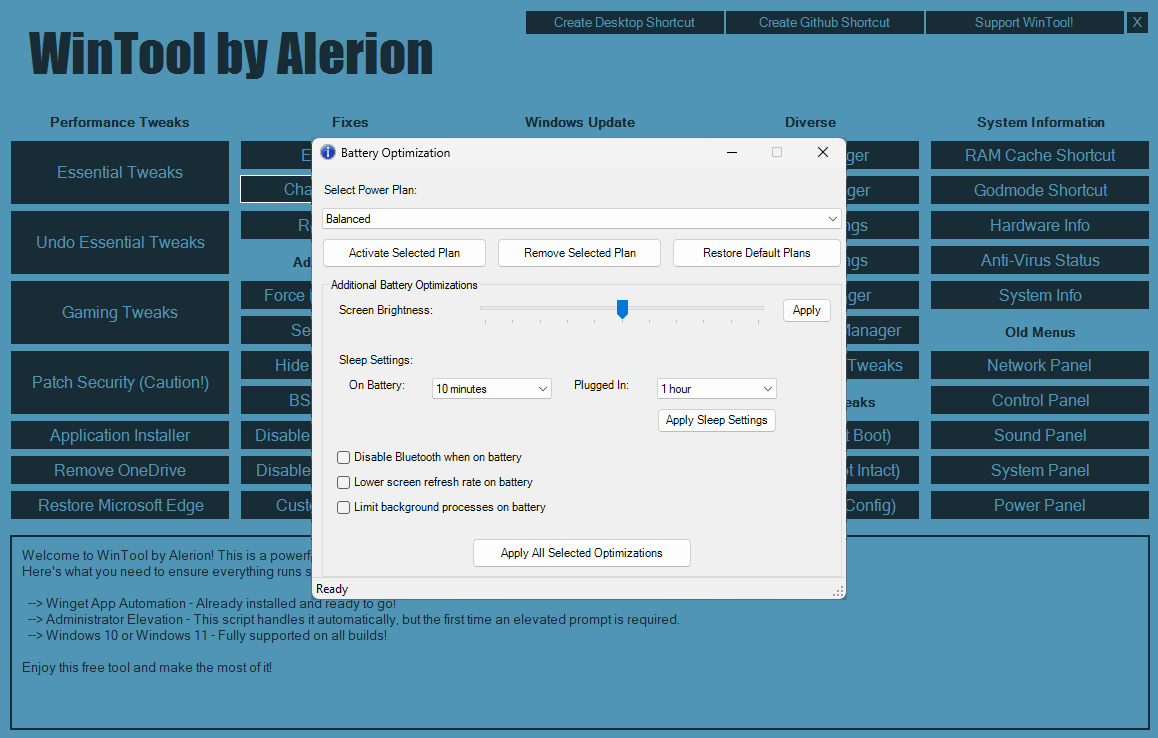The width and height of the screenshot is (1158, 738).
Task: Click Restore Default Plans button
Action: pos(756,253)
